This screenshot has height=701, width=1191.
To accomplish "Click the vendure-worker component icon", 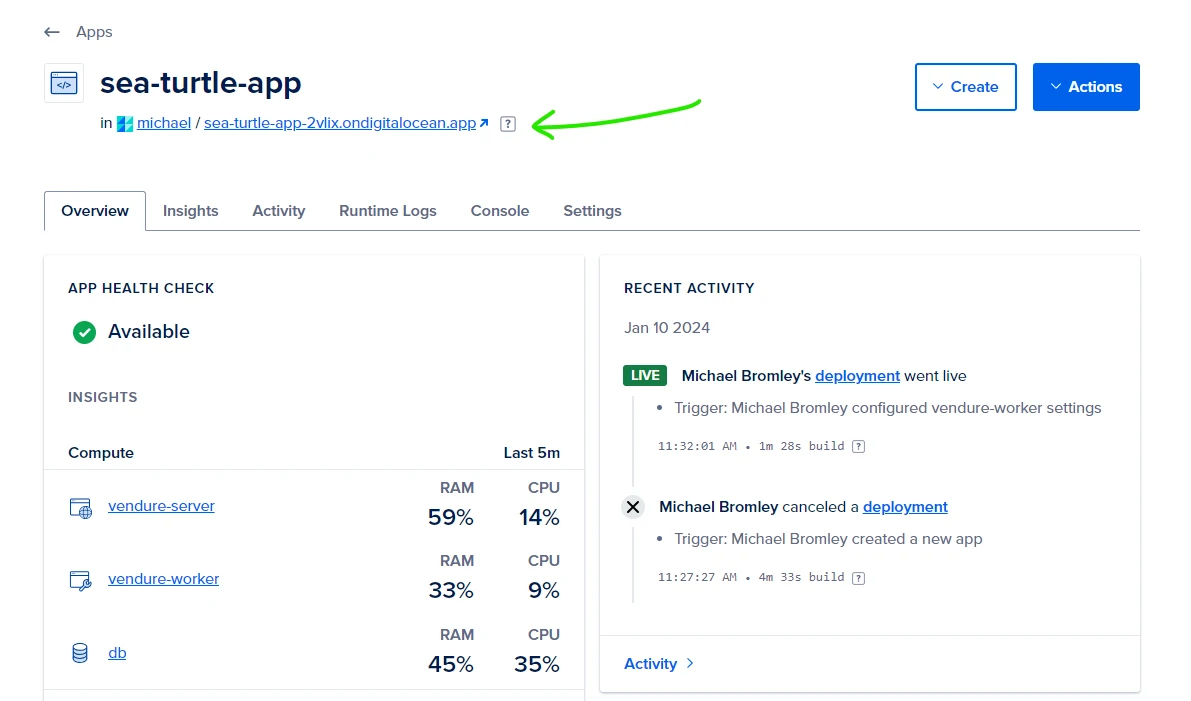I will (80, 579).
